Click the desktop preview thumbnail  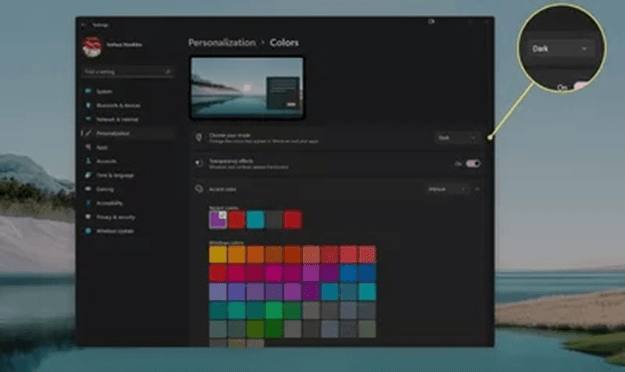tap(247, 88)
